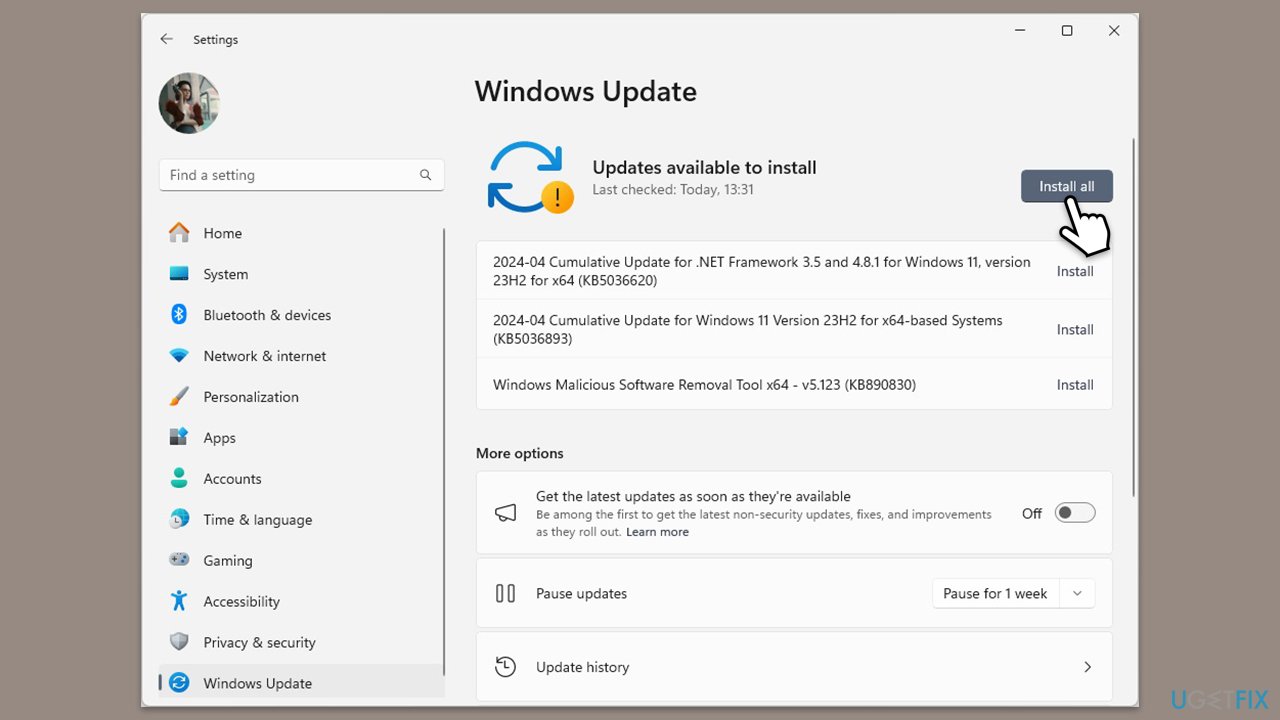Click the Personalization paintbrush icon
Viewport: 1280px width, 720px height.
[x=179, y=397]
